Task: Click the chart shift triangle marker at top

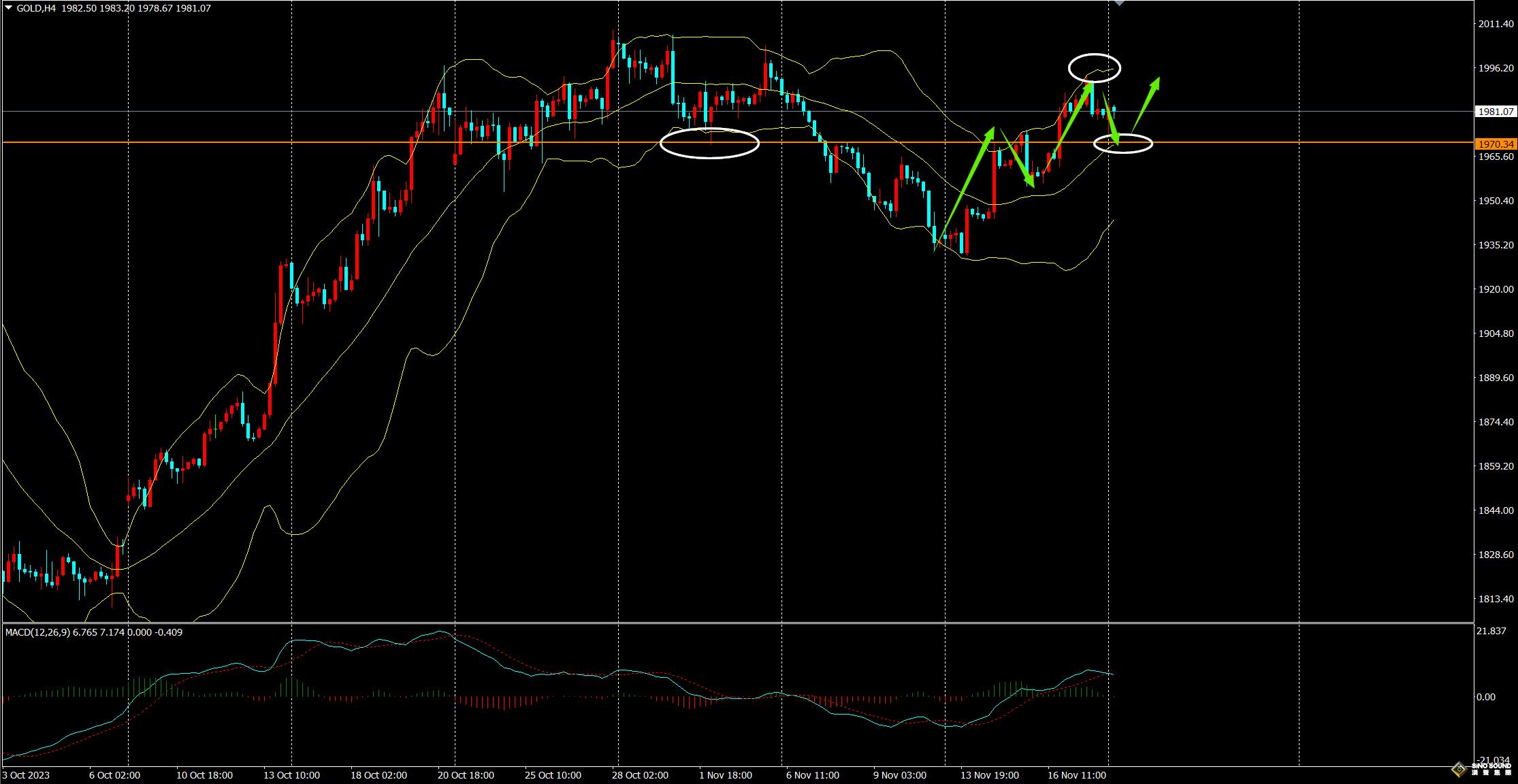Action: click(x=1119, y=3)
